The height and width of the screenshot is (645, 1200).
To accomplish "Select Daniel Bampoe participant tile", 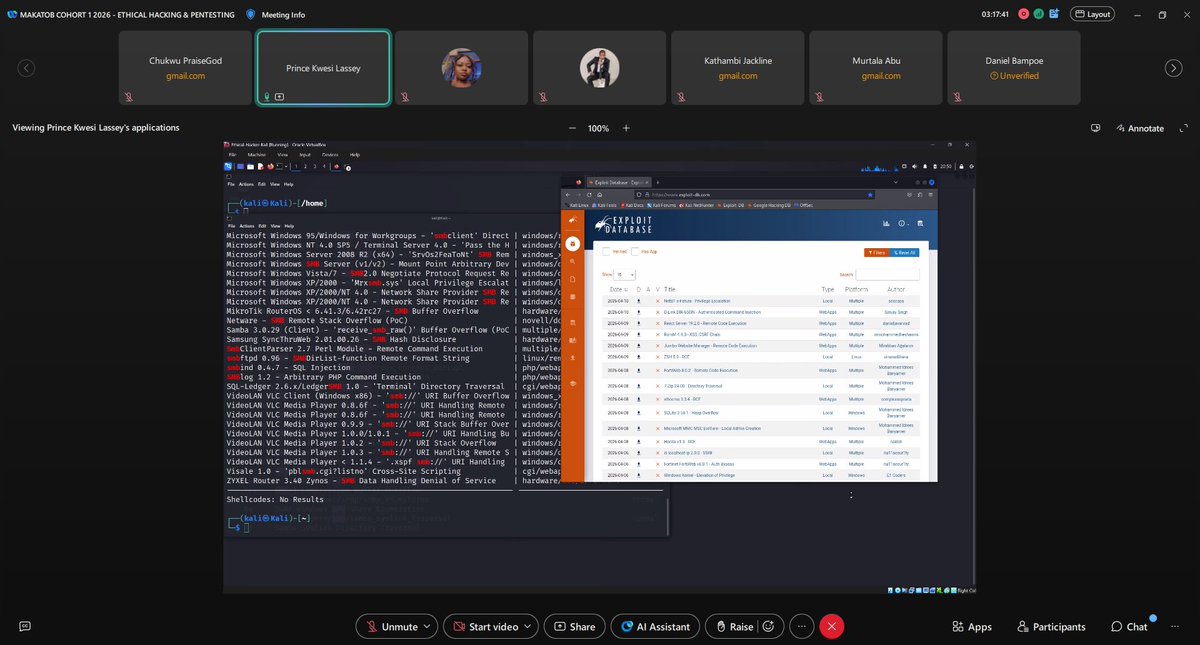I will click(1013, 68).
